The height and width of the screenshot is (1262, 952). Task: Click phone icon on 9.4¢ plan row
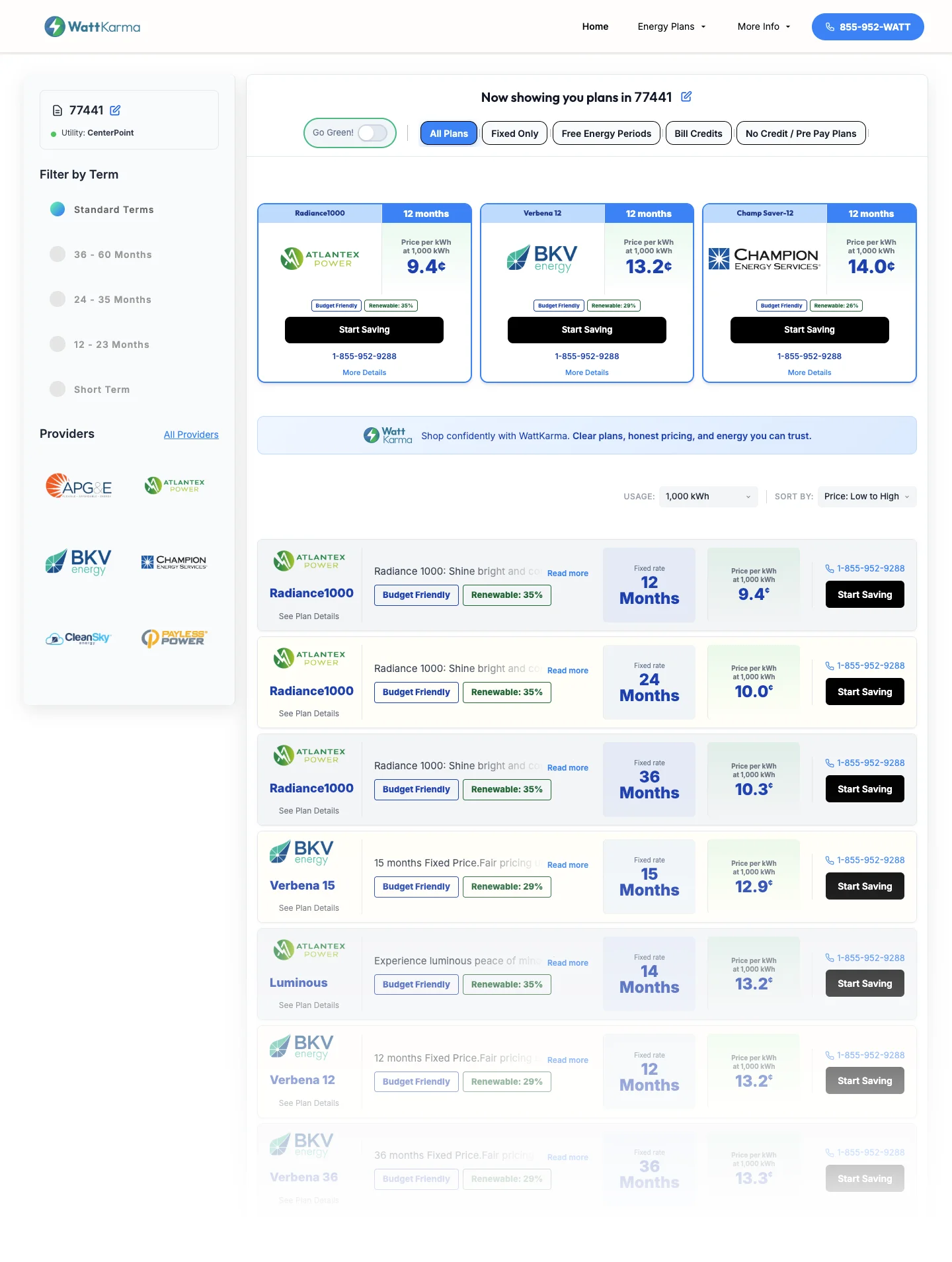point(830,569)
